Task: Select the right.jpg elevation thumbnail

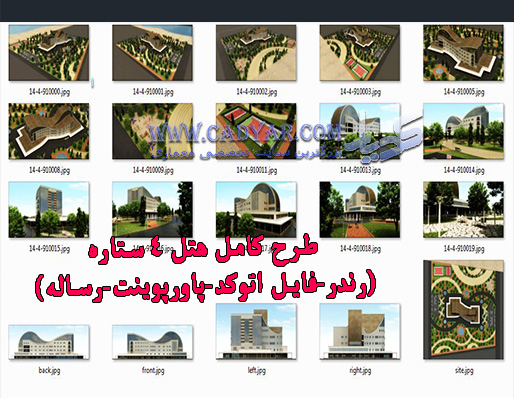Action: 360,331
